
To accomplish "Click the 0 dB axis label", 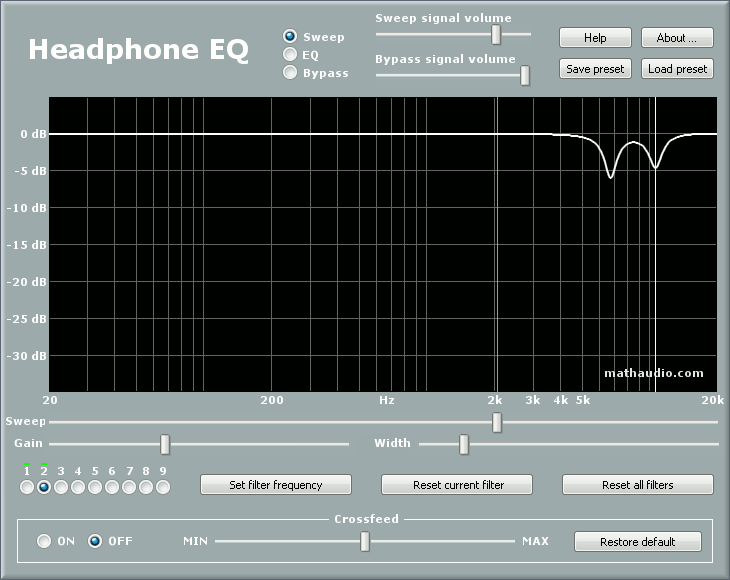I will tap(33, 134).
